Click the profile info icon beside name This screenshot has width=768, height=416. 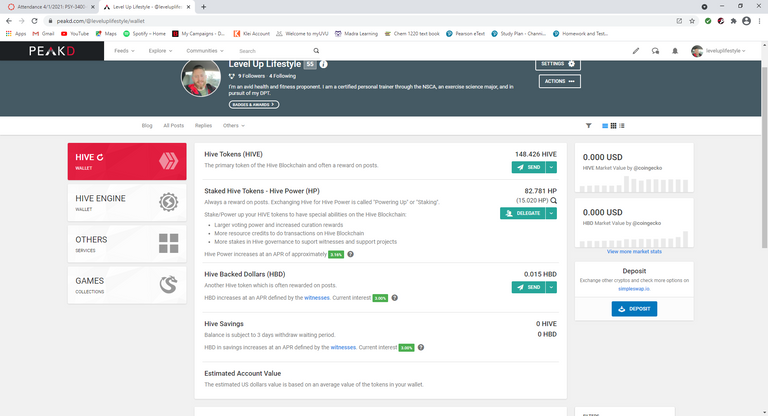(x=324, y=64)
